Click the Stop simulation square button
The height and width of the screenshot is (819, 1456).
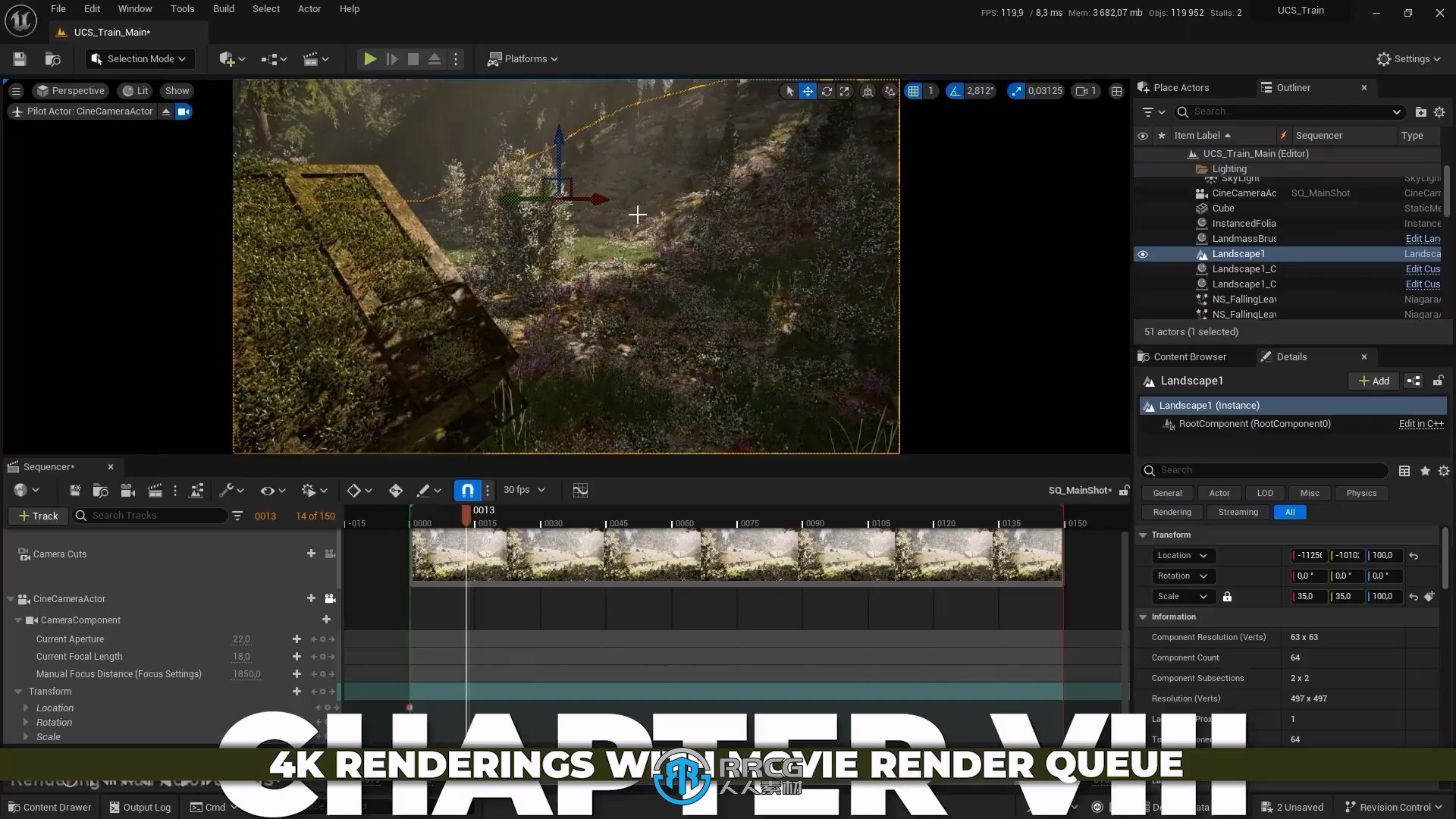[413, 59]
